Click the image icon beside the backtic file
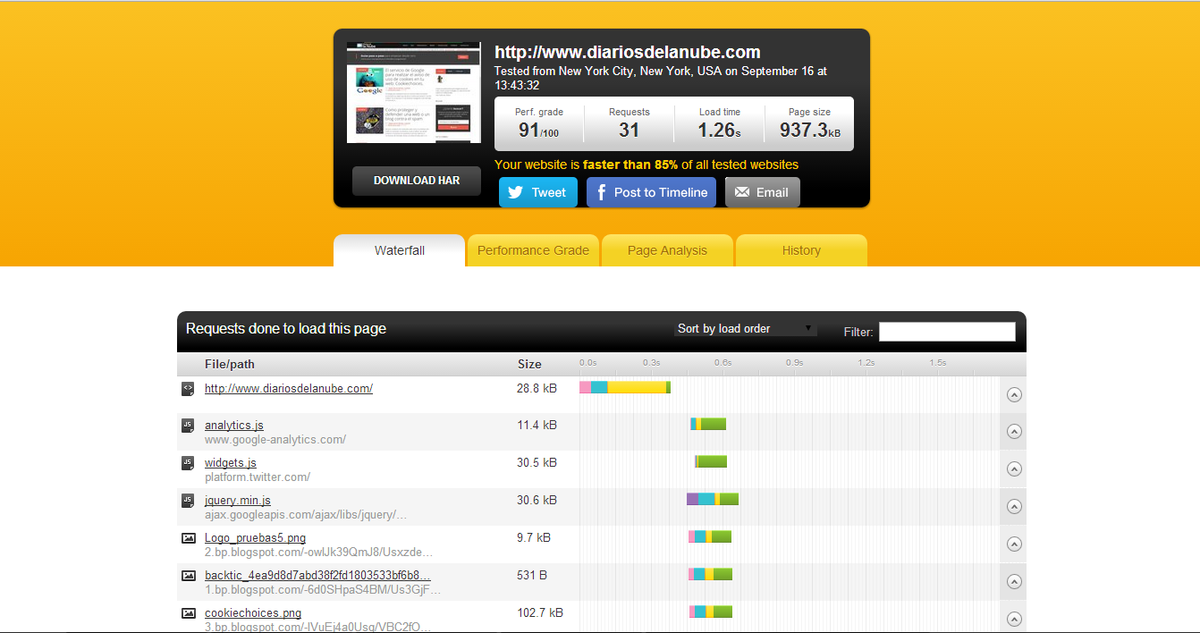1200x633 pixels. (187, 575)
